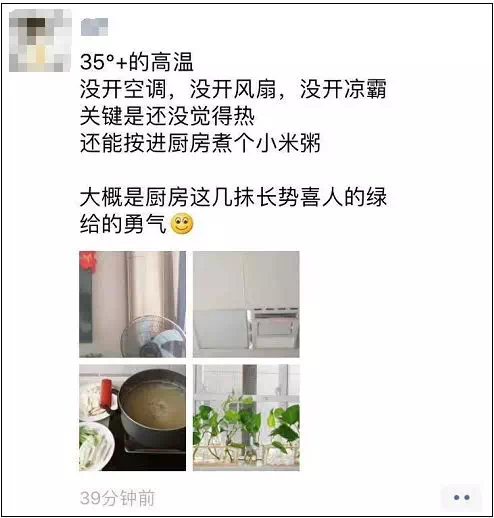Tap the smiley emoji after 给的勇气
Image resolution: width=494 pixels, height=518 pixels.
tap(182, 223)
